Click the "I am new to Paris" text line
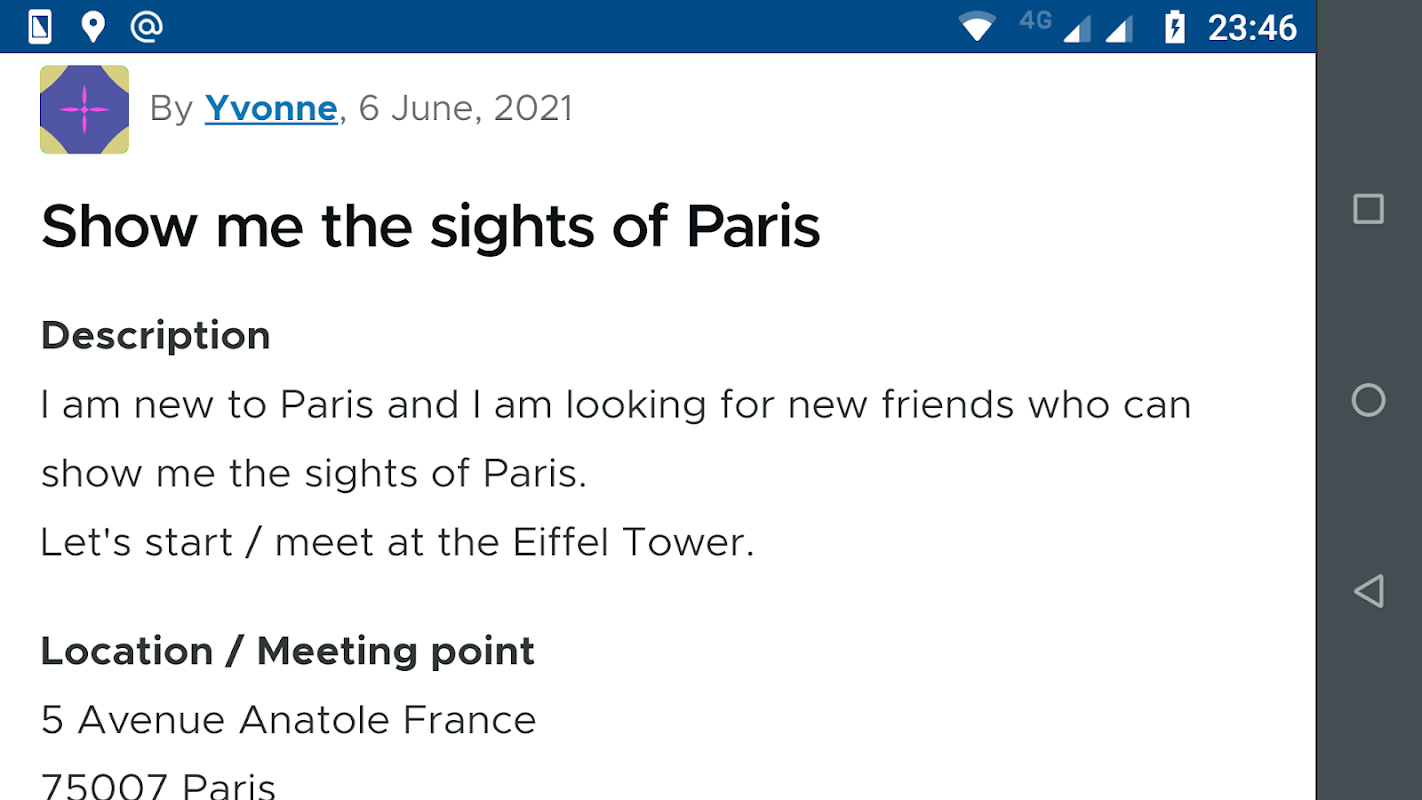1422x800 pixels. tap(615, 405)
